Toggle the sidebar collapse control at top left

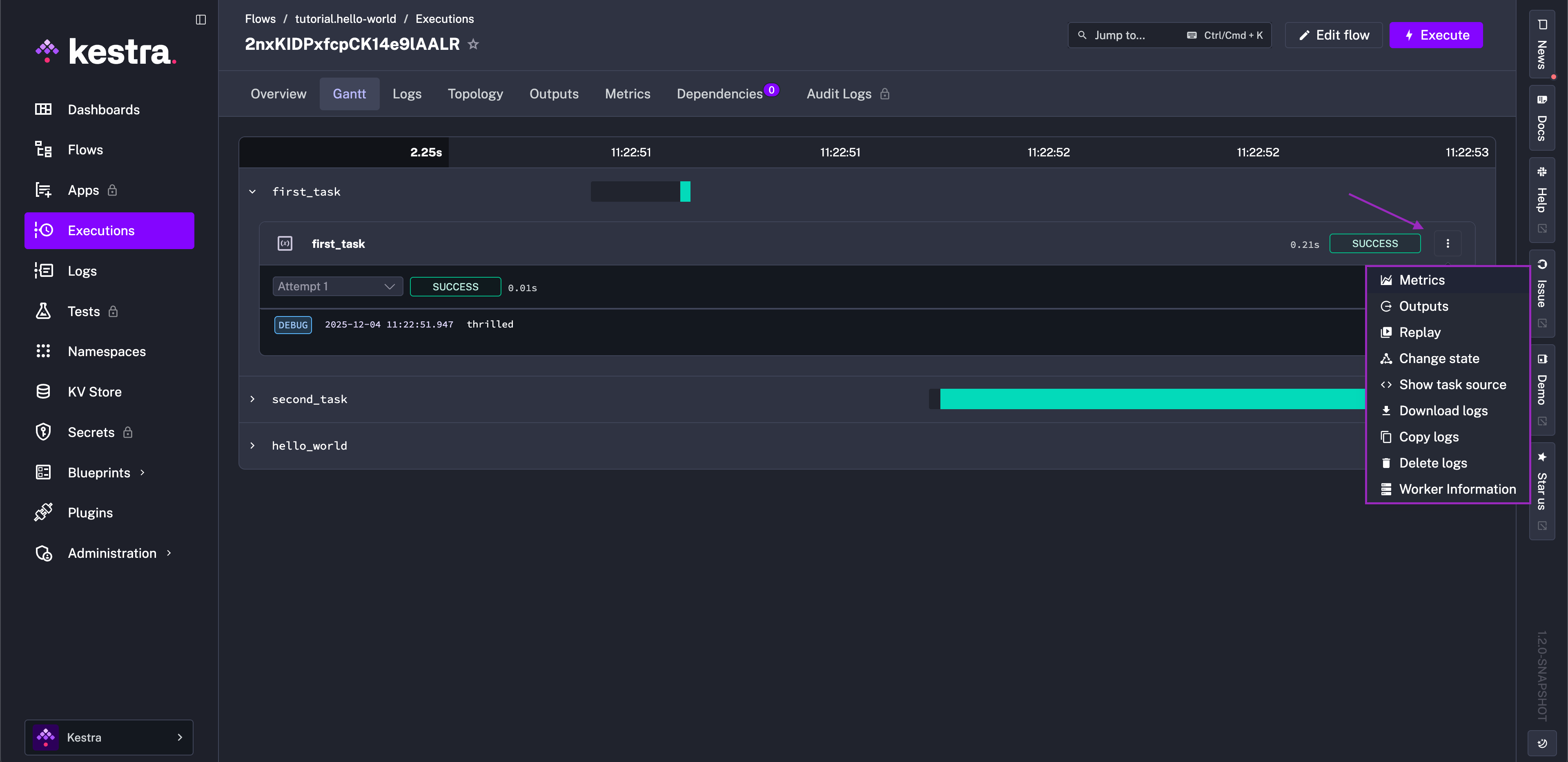[200, 20]
